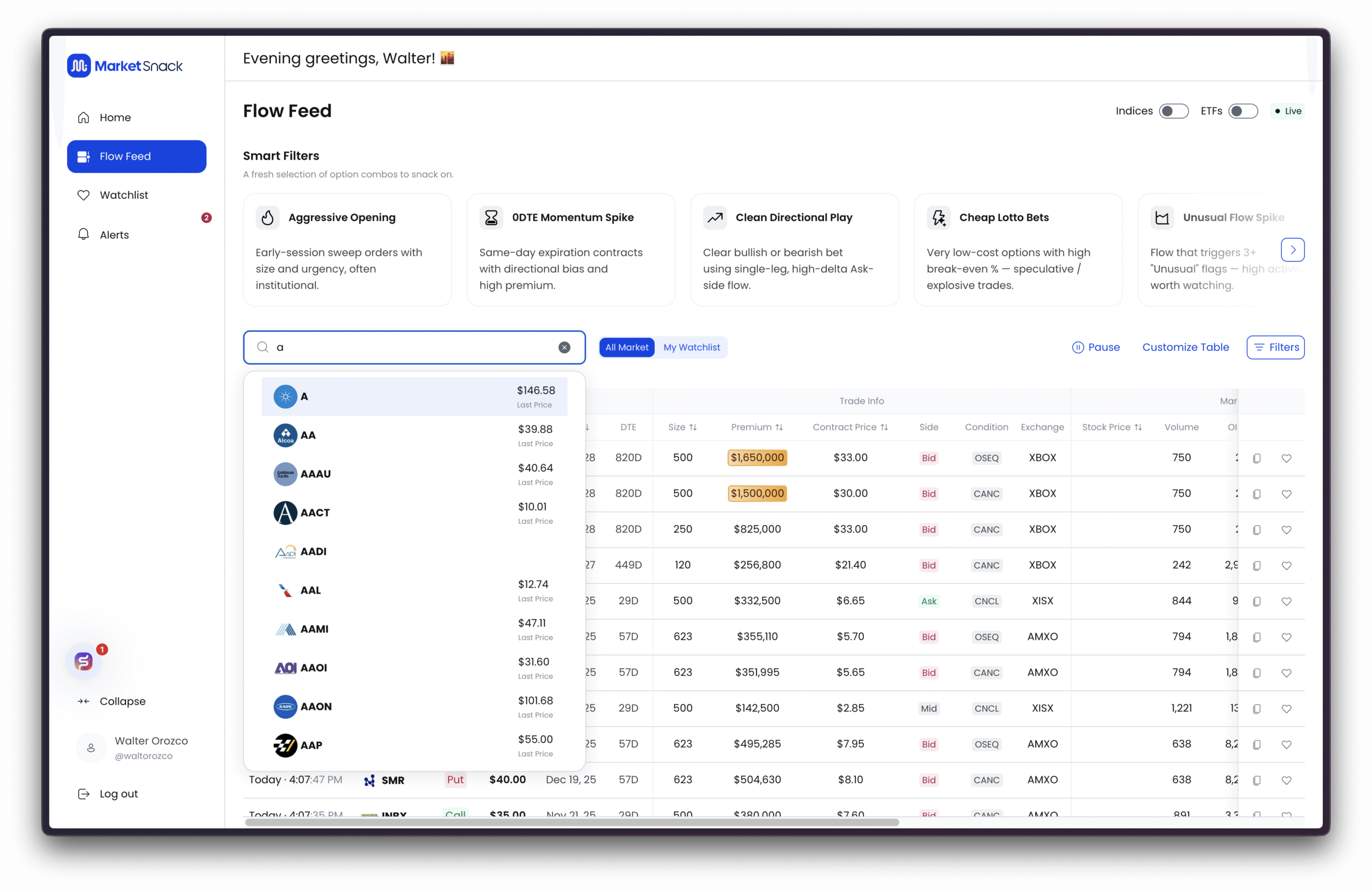
Task: Switch to the My Watchlist segment
Action: 691,347
